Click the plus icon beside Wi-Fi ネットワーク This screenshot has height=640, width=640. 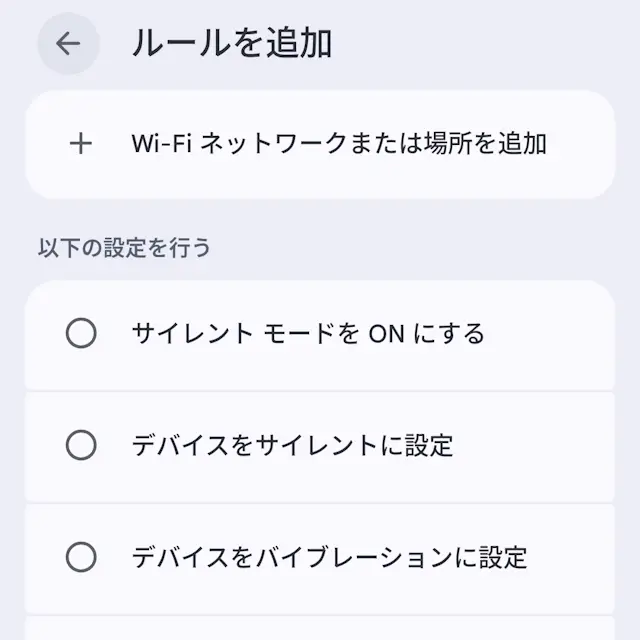click(x=80, y=144)
